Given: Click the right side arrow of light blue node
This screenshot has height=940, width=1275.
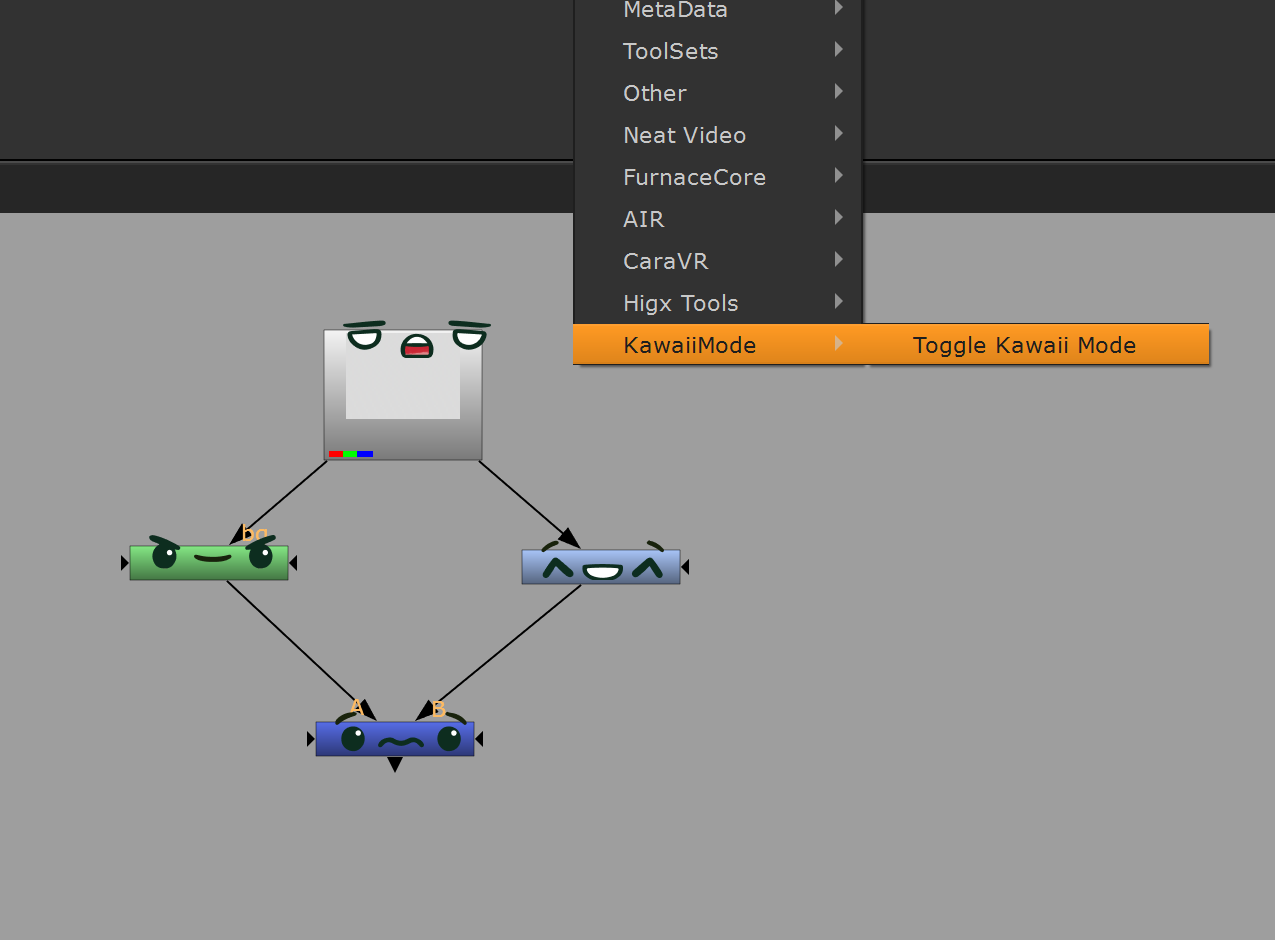Looking at the screenshot, I should [x=685, y=568].
